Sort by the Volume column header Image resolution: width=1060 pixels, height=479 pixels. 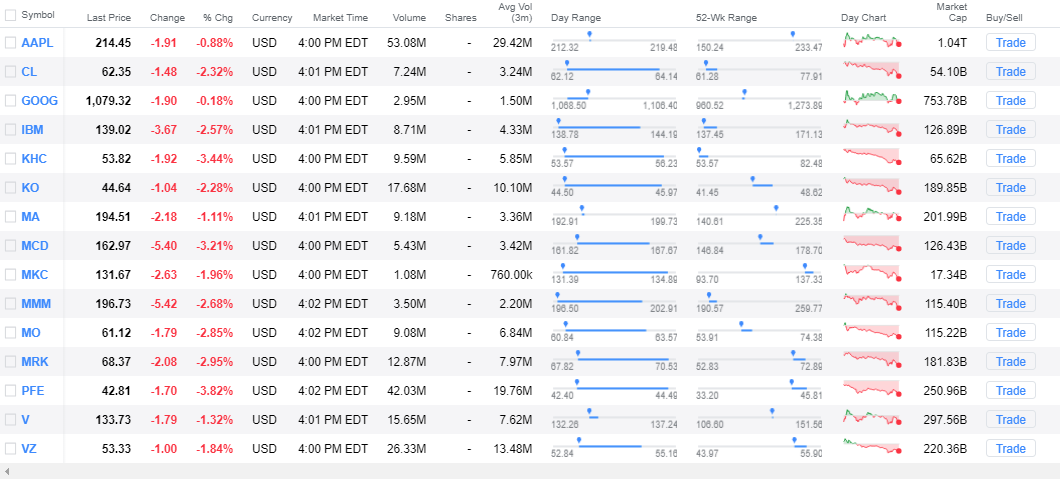coord(410,18)
